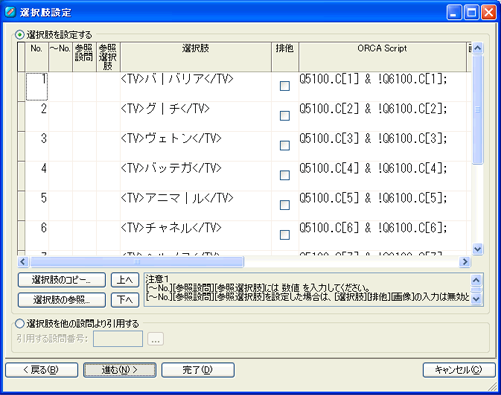Click the 進む(N) next button
This screenshot has height=395, width=501.
120,370
